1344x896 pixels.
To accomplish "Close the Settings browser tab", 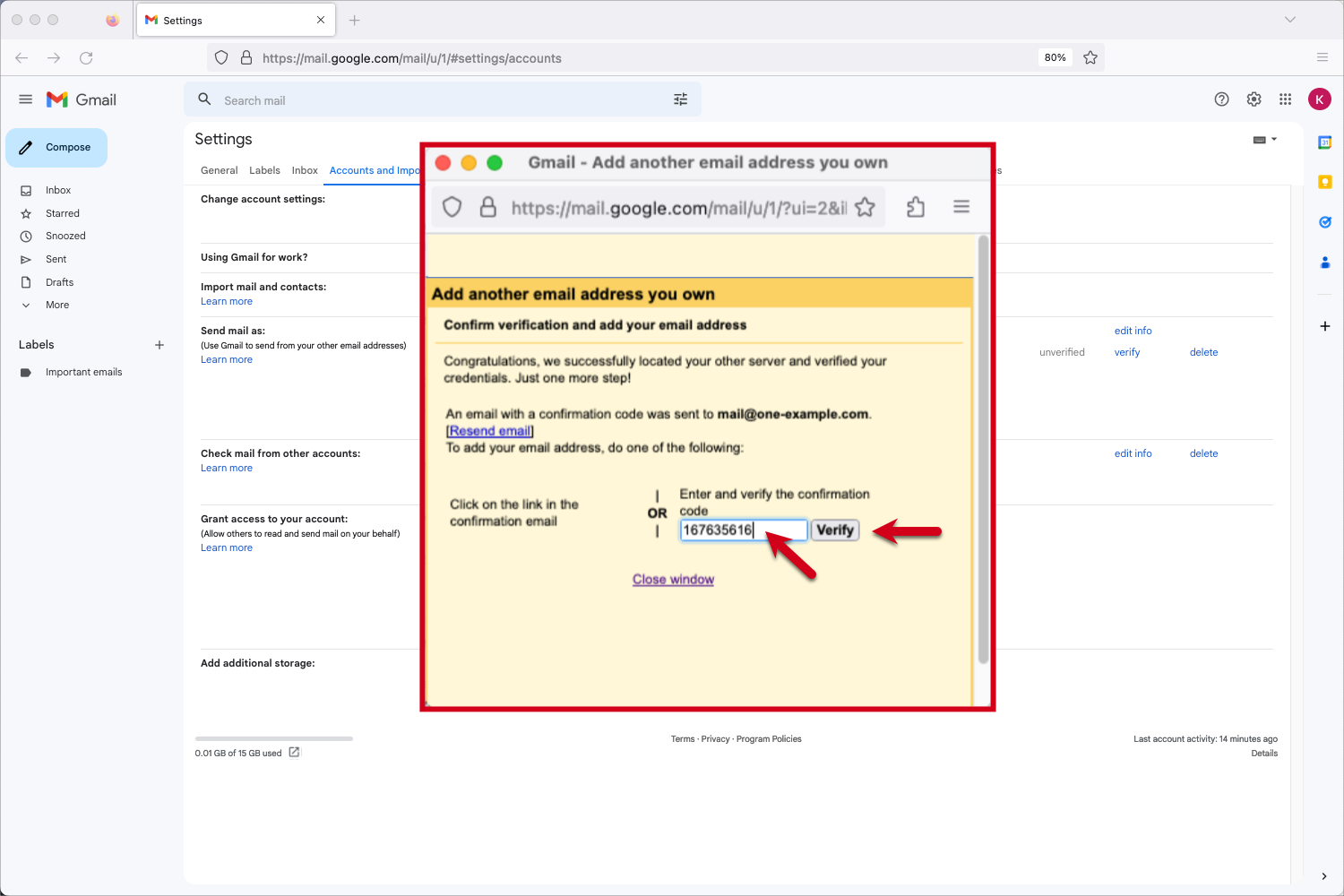I will coord(321,20).
